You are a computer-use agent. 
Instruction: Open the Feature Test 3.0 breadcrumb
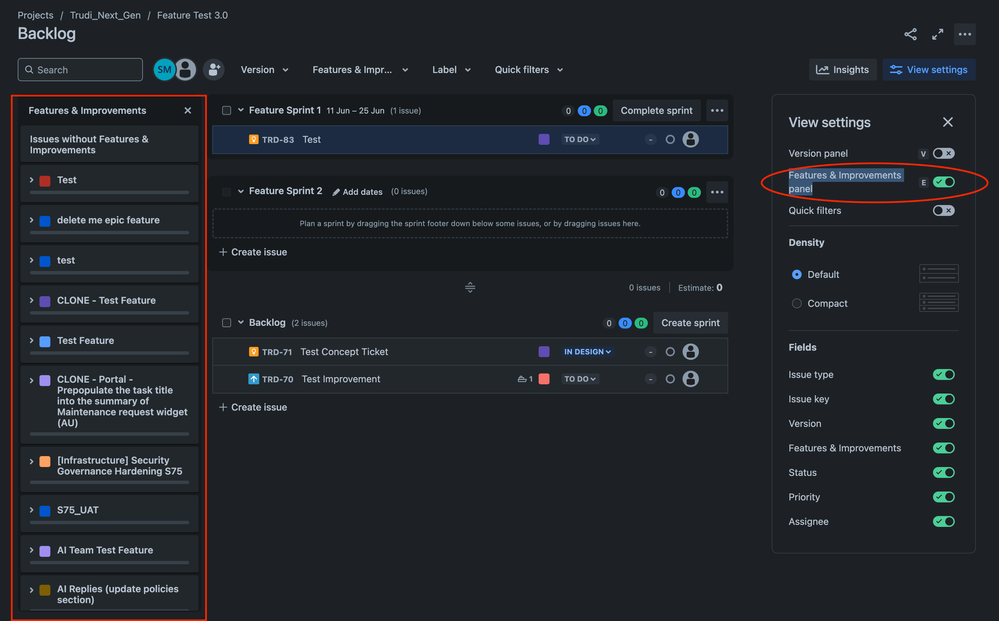pyautogui.click(x=192, y=15)
